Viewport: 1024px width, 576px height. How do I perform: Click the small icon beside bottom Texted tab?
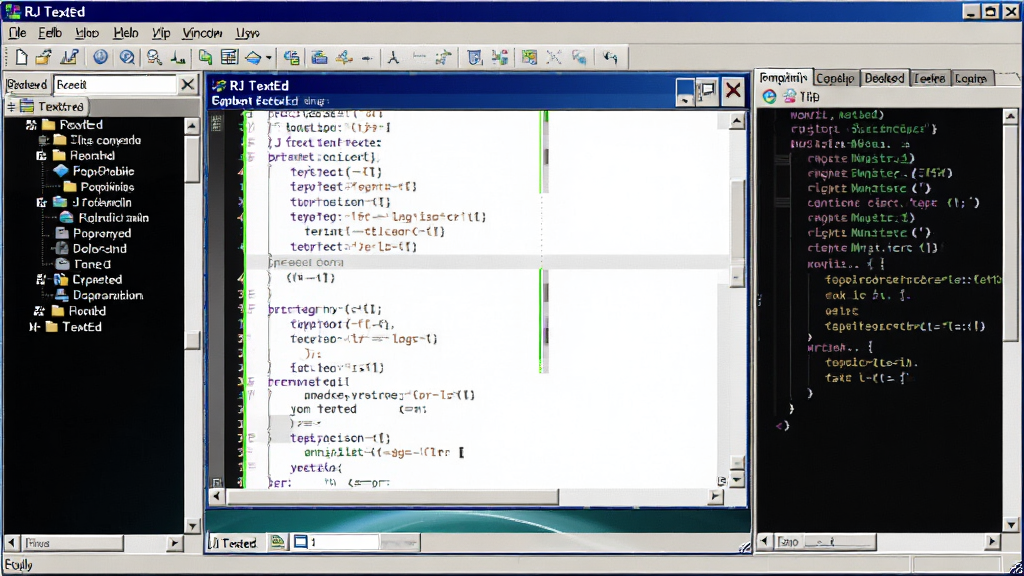click(x=278, y=542)
